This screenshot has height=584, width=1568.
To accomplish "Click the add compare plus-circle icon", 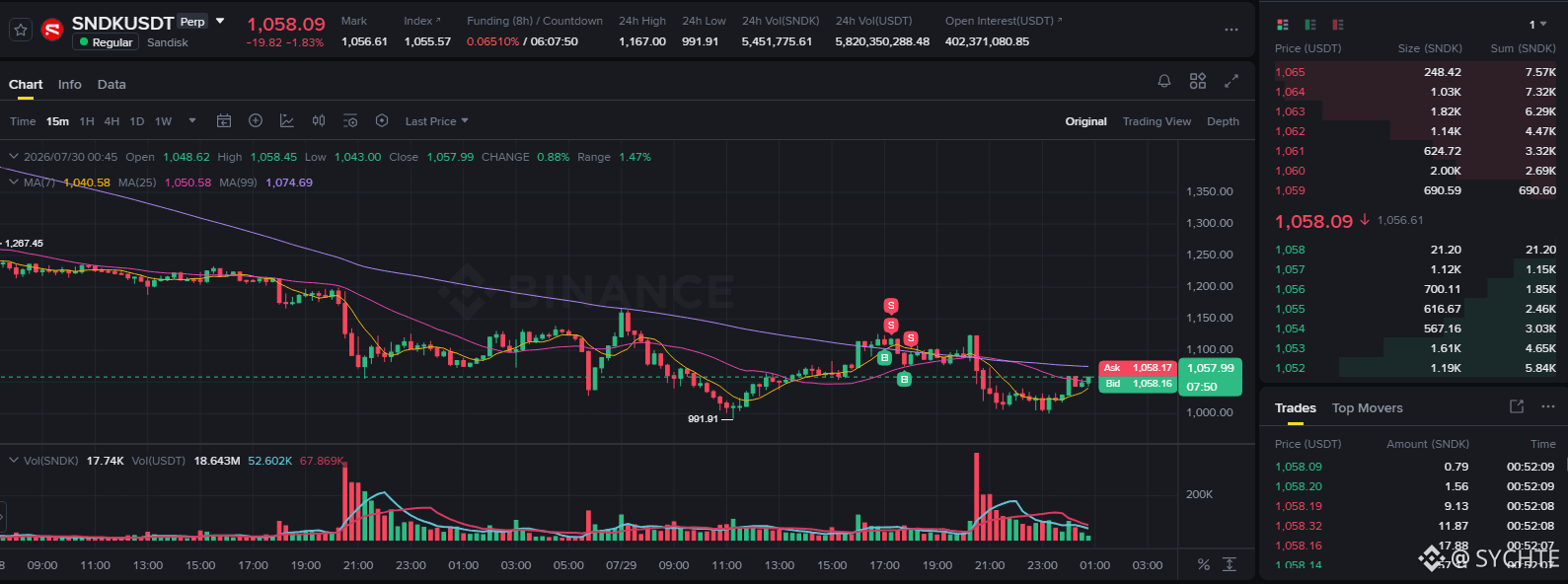I will pos(256,120).
